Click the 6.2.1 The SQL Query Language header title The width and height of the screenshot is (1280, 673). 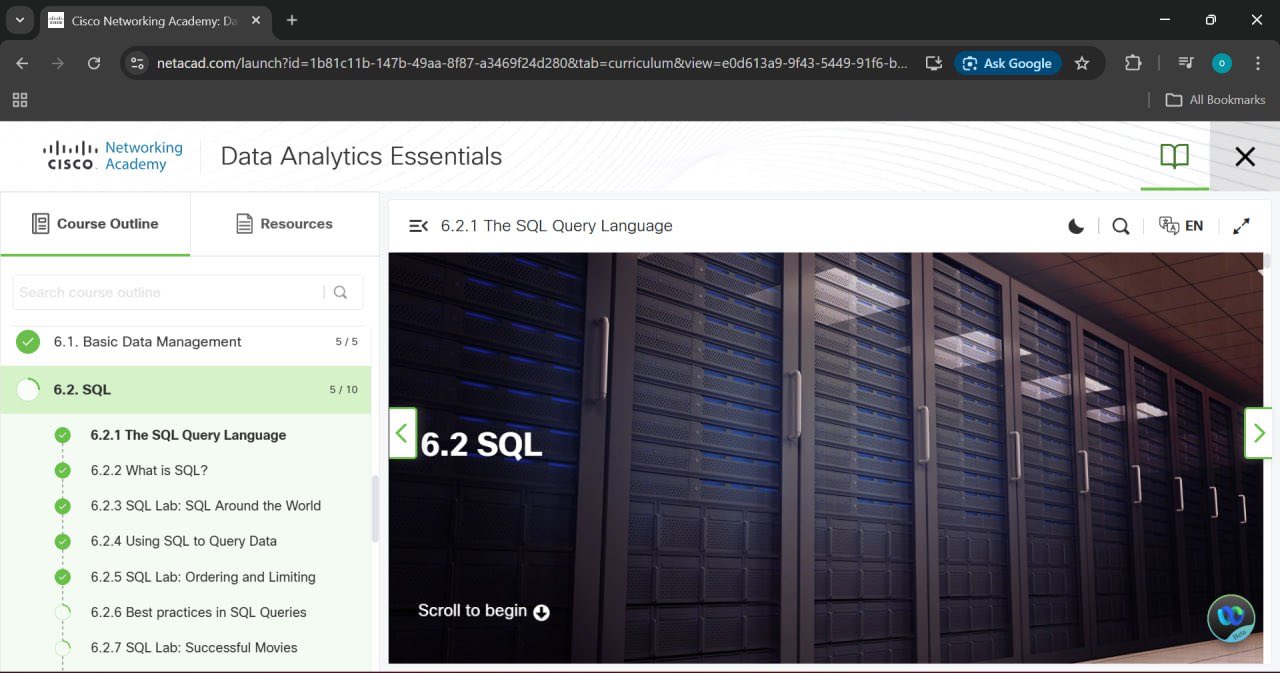(556, 226)
